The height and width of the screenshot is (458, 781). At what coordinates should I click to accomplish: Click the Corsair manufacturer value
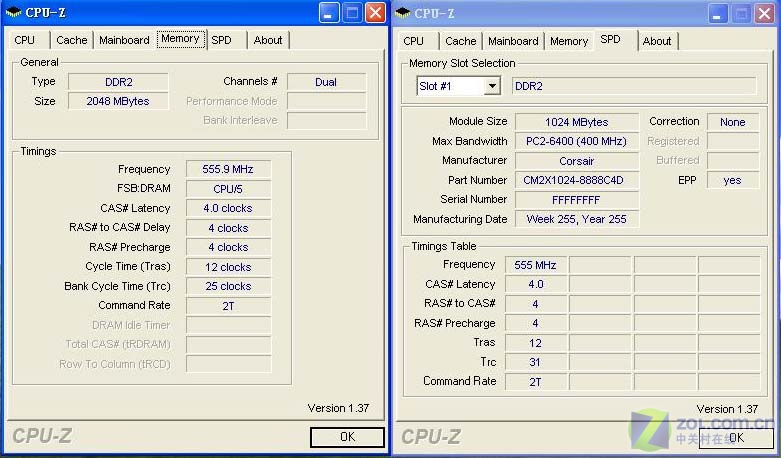[x=576, y=161]
